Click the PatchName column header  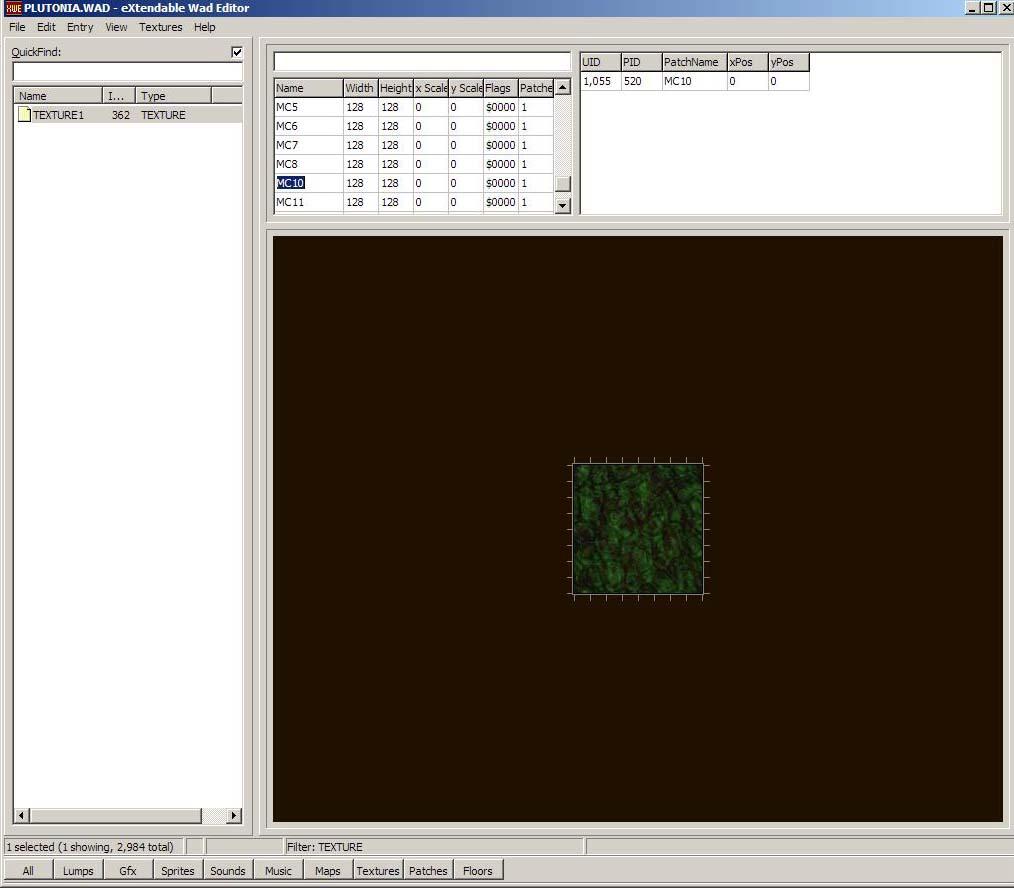coord(692,62)
